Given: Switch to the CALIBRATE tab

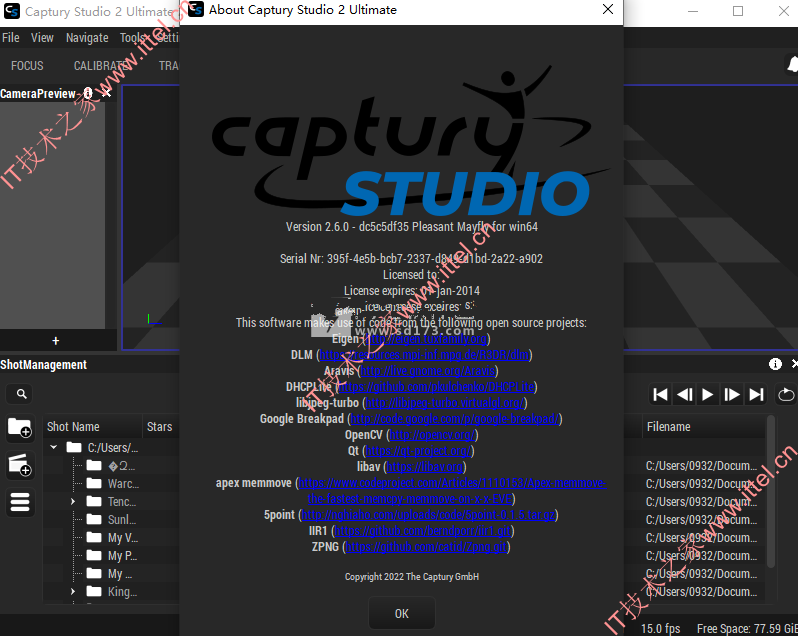Looking at the screenshot, I should (x=102, y=66).
